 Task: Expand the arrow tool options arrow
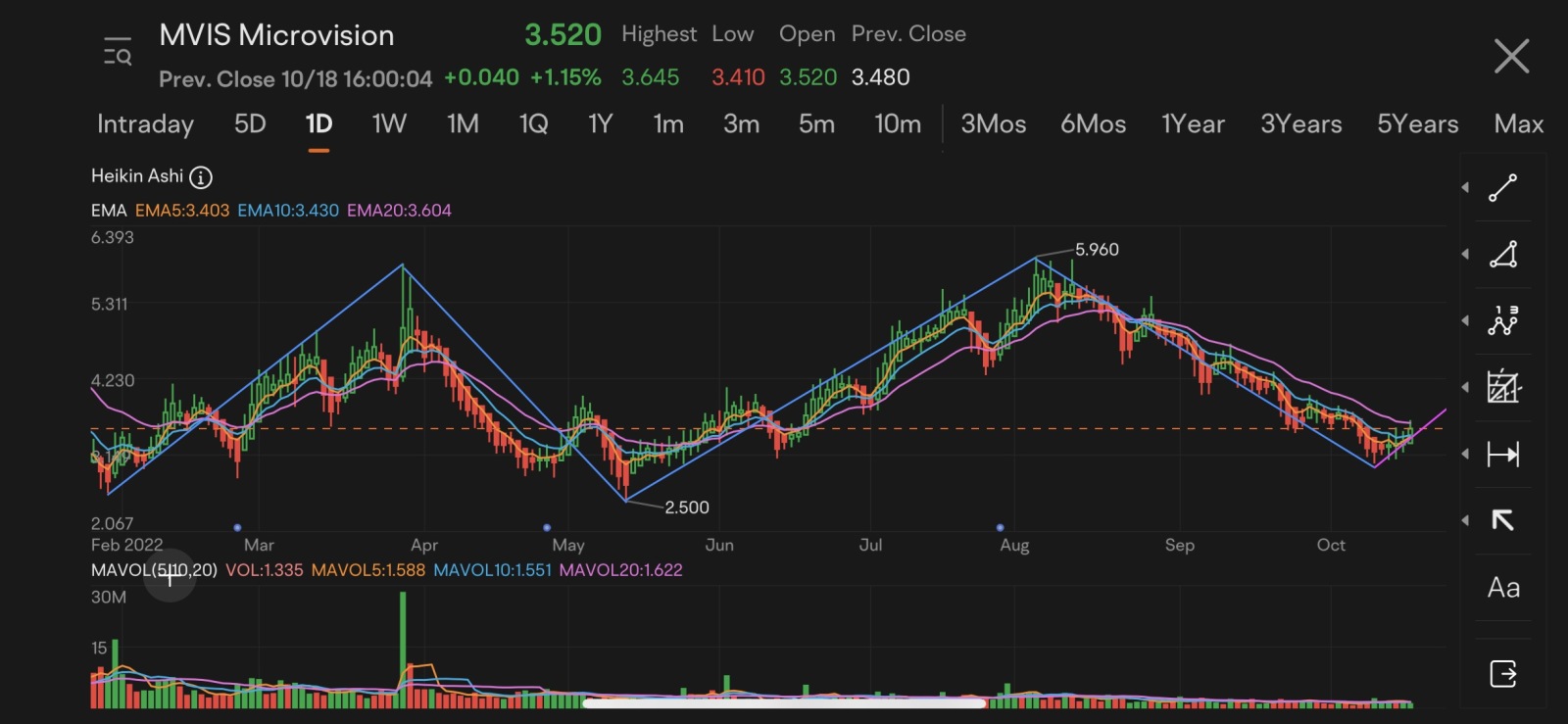point(1465,520)
